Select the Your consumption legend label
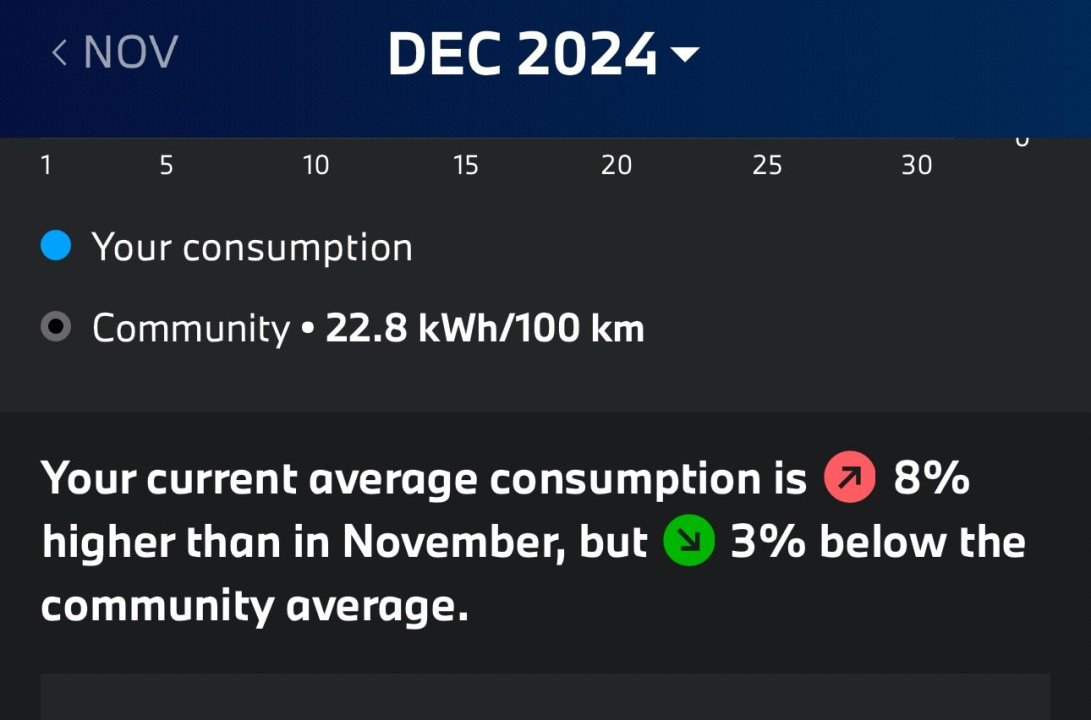The image size is (1091, 720). [x=252, y=247]
